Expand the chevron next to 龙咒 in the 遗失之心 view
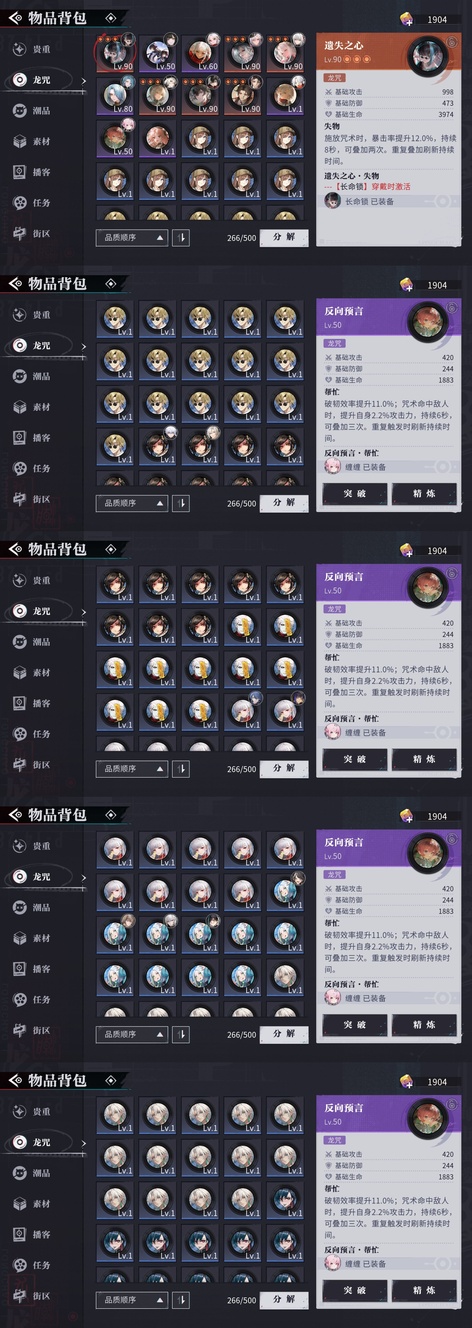Image resolution: width=472 pixels, height=1328 pixels. click(x=84, y=80)
